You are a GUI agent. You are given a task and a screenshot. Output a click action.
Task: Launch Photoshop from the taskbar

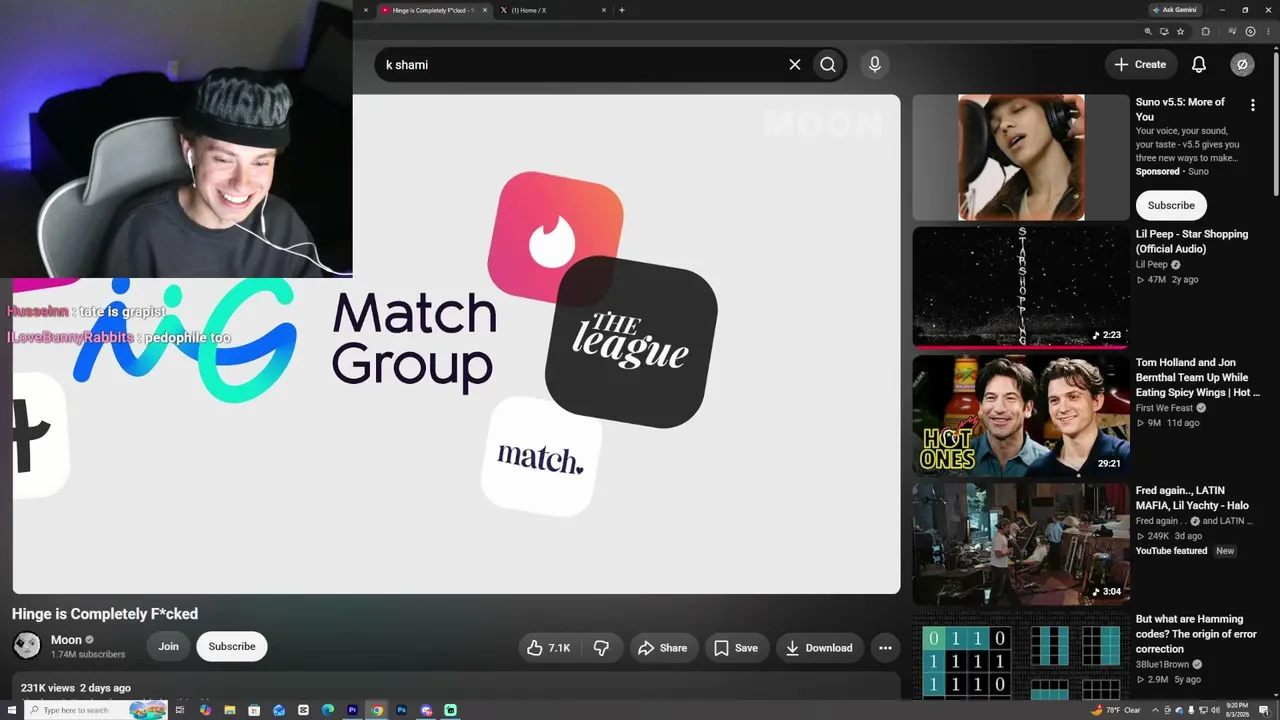tap(402, 710)
